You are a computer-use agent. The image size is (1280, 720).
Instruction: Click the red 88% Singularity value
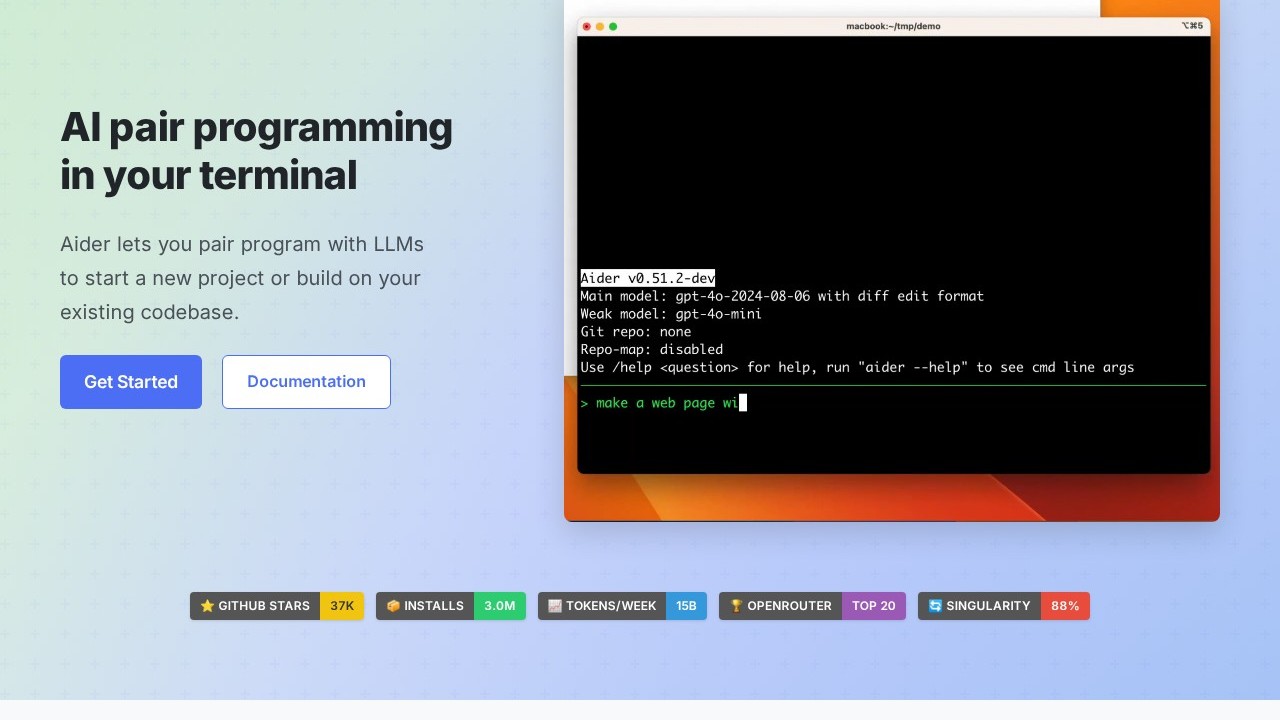click(x=1065, y=606)
